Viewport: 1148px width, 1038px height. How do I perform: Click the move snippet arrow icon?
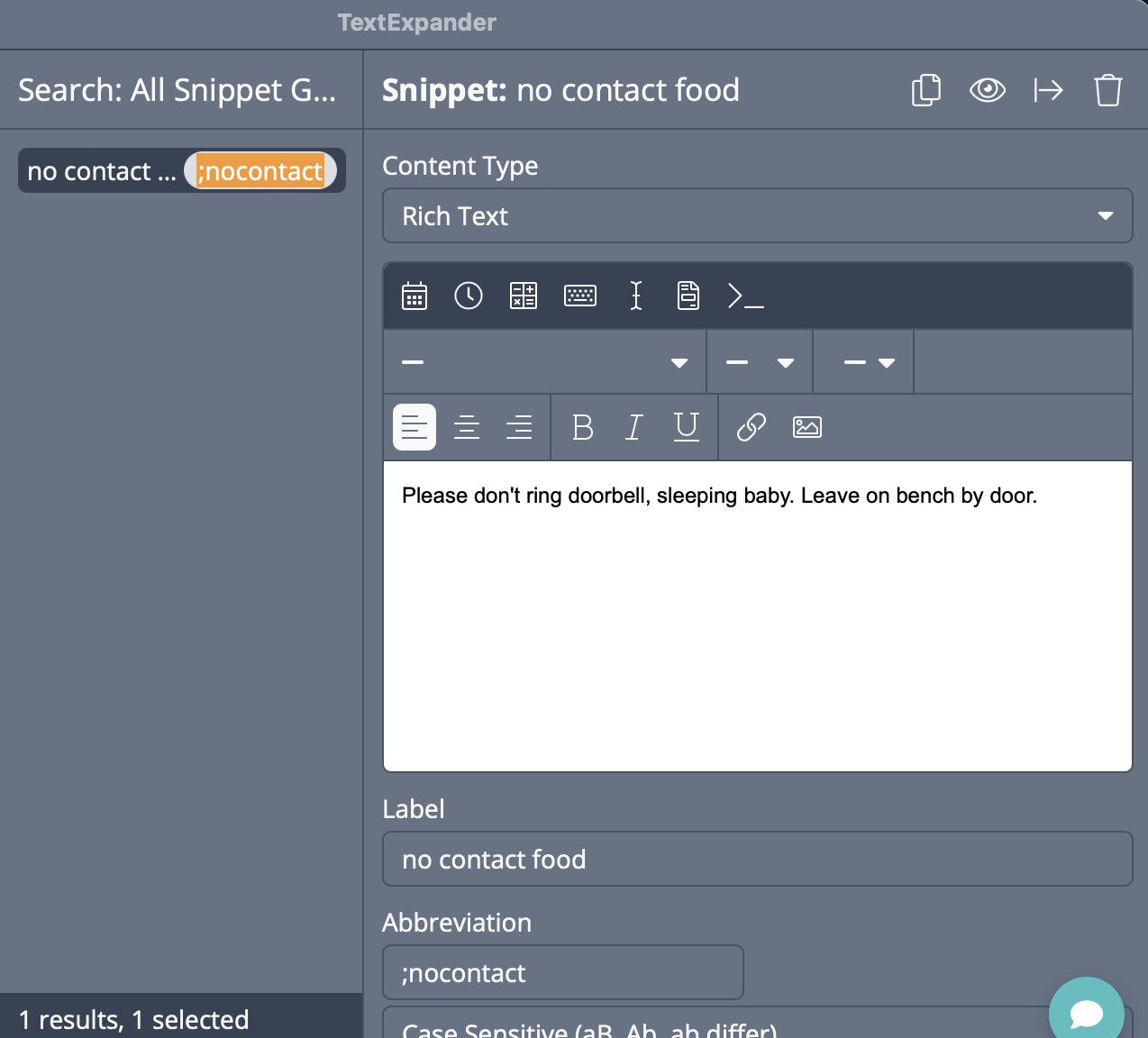tap(1048, 90)
